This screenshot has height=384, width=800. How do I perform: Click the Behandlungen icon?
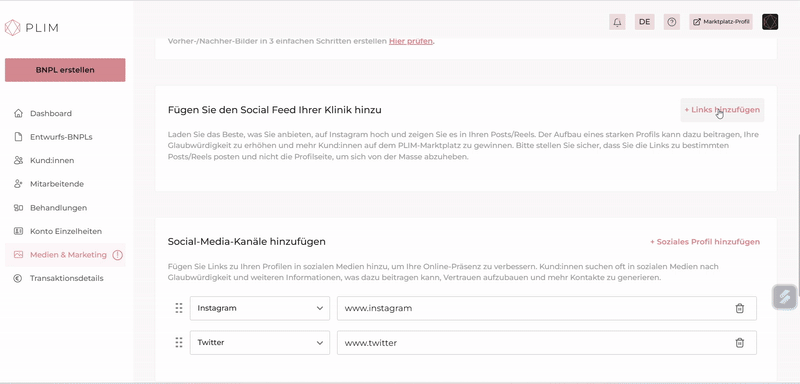coord(18,208)
